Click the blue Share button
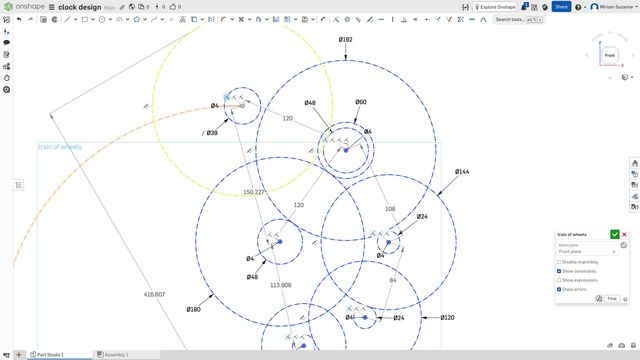640x360 pixels. (x=561, y=7)
